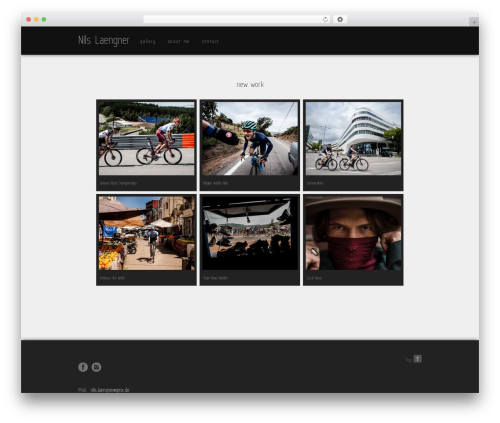Image resolution: width=500 pixels, height=423 pixels.
Task: Click caption under guardrail cyclists photo
Action: (x=118, y=183)
